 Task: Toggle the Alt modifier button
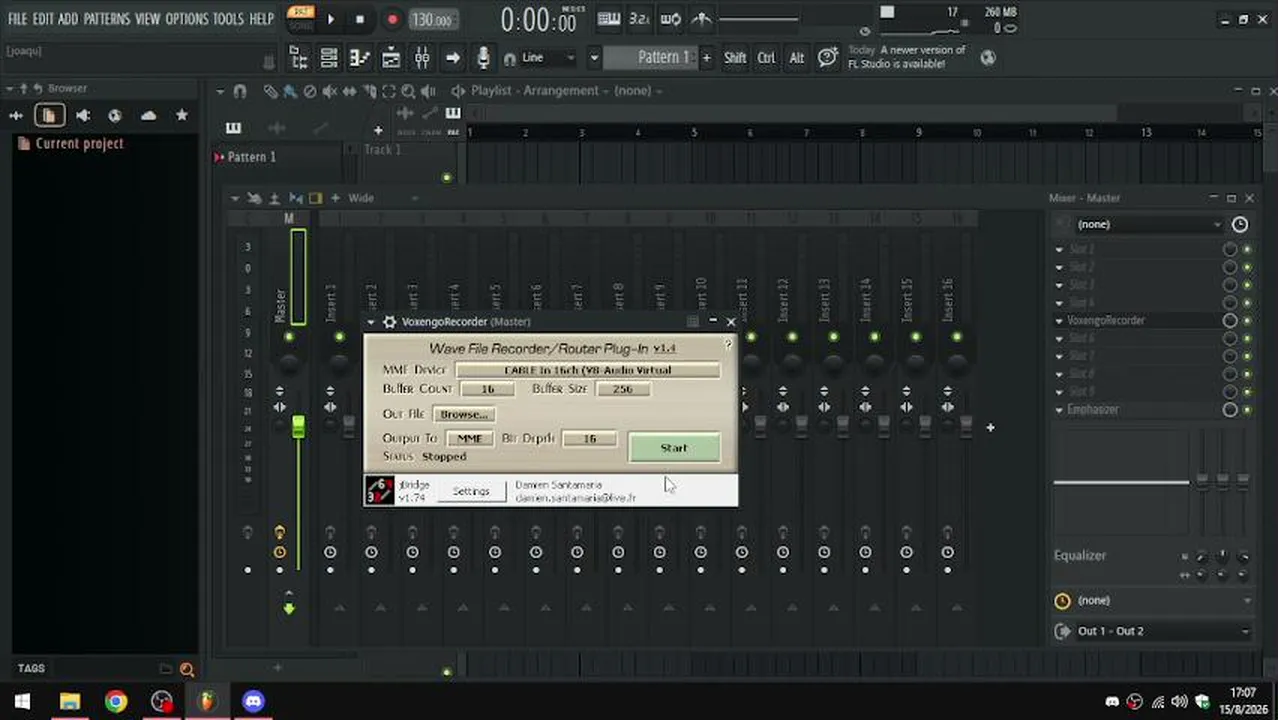797,58
